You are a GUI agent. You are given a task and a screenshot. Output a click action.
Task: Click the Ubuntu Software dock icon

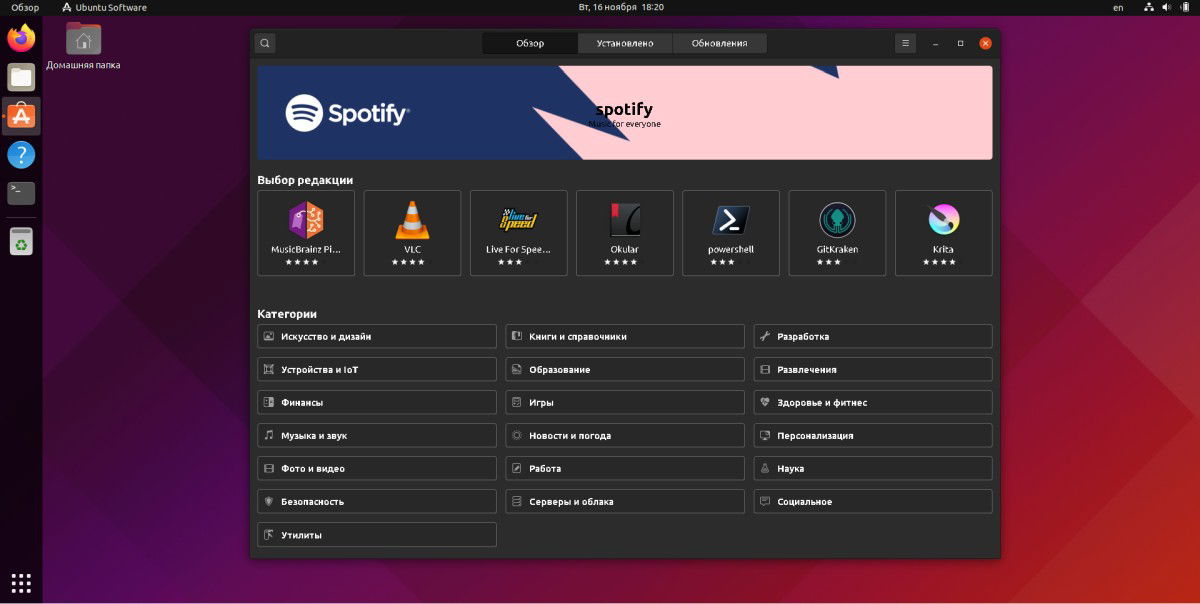point(21,116)
